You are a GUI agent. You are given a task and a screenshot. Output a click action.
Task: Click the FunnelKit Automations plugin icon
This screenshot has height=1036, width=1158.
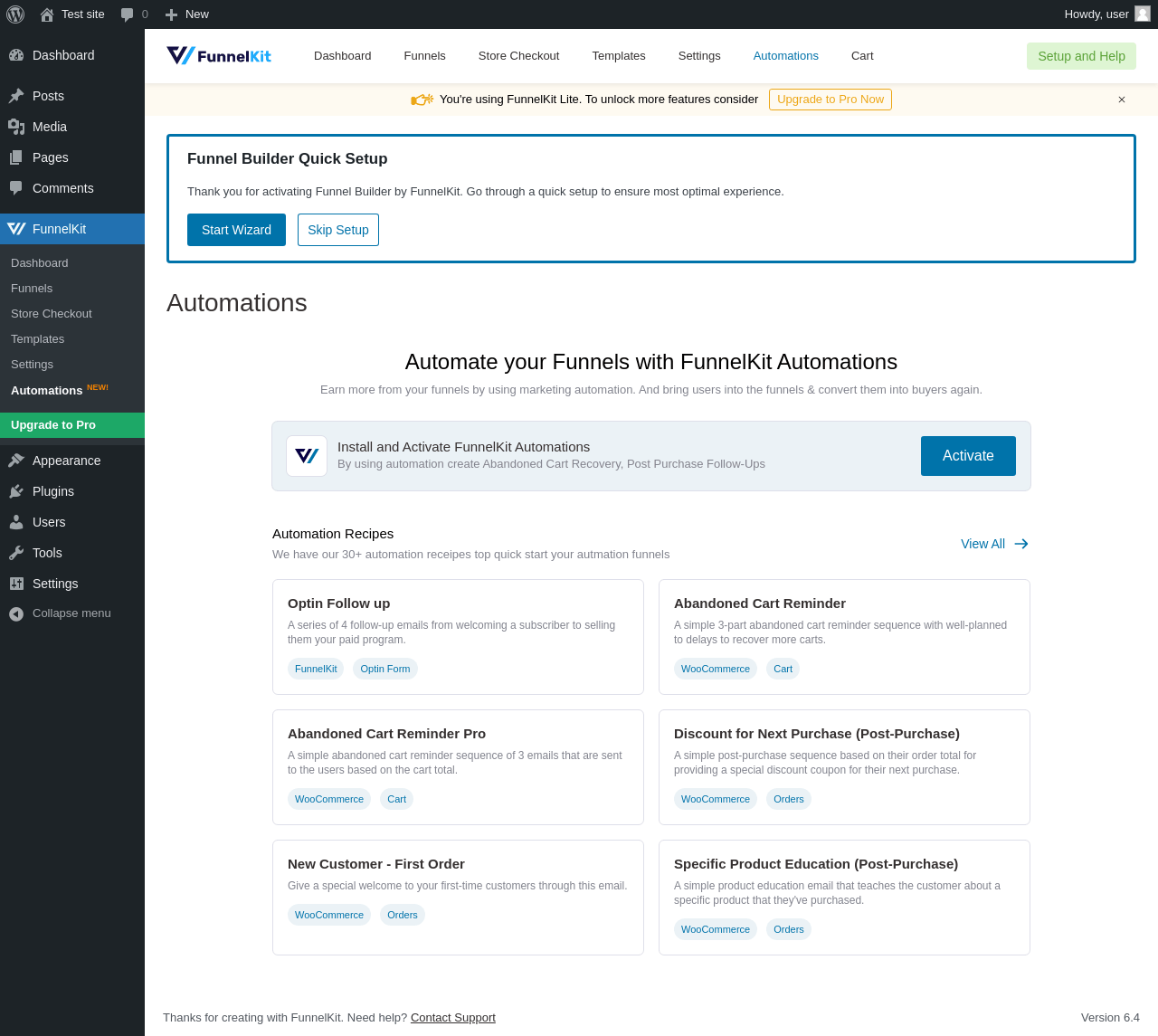(x=307, y=456)
